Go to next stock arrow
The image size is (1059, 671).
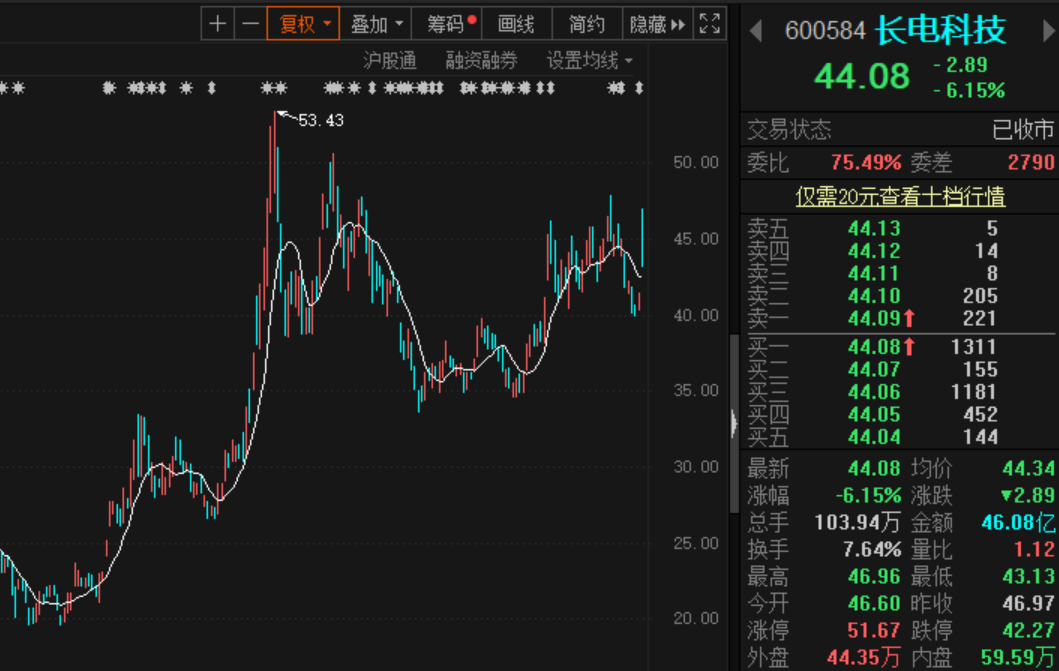coord(1049,30)
